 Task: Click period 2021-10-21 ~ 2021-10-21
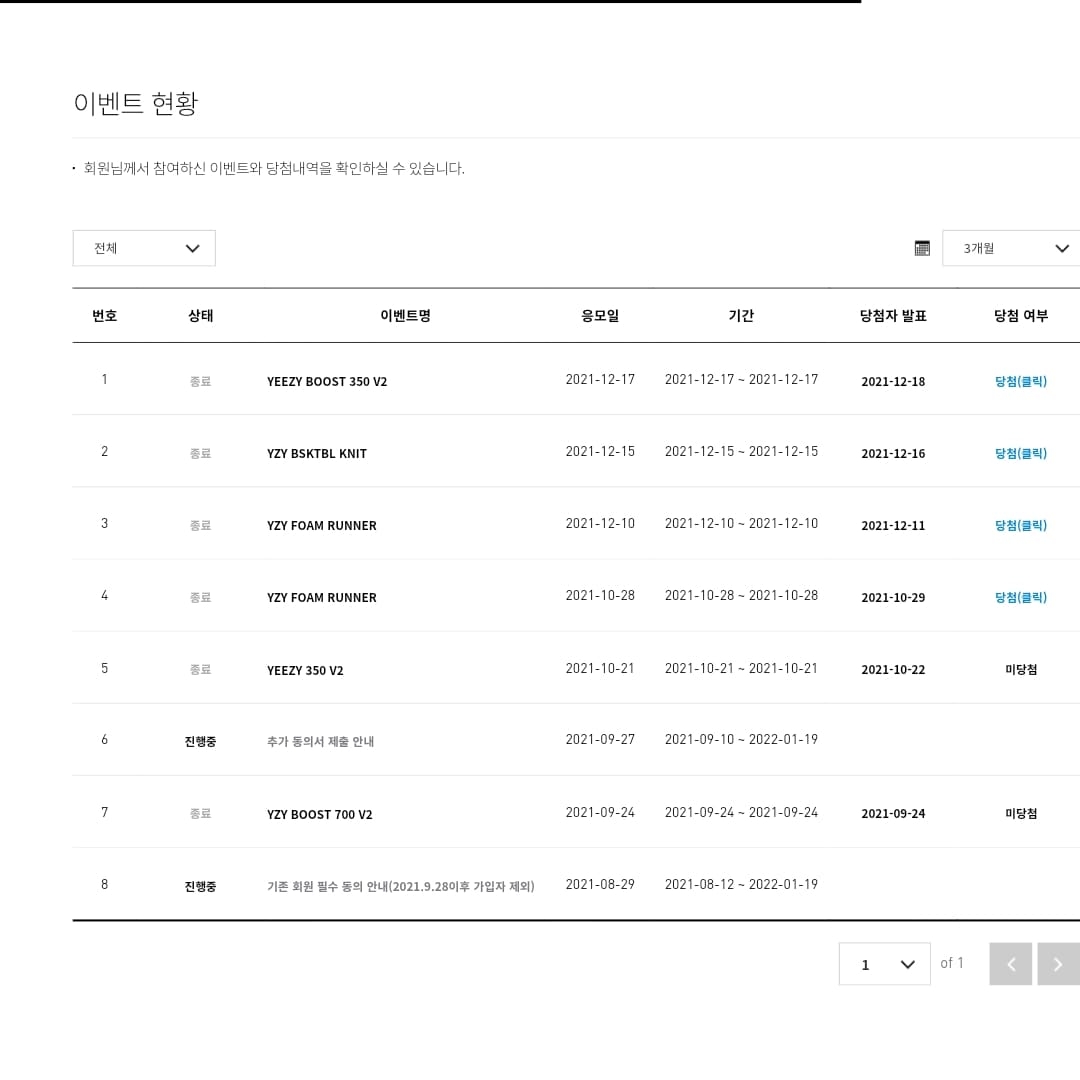tap(741, 668)
